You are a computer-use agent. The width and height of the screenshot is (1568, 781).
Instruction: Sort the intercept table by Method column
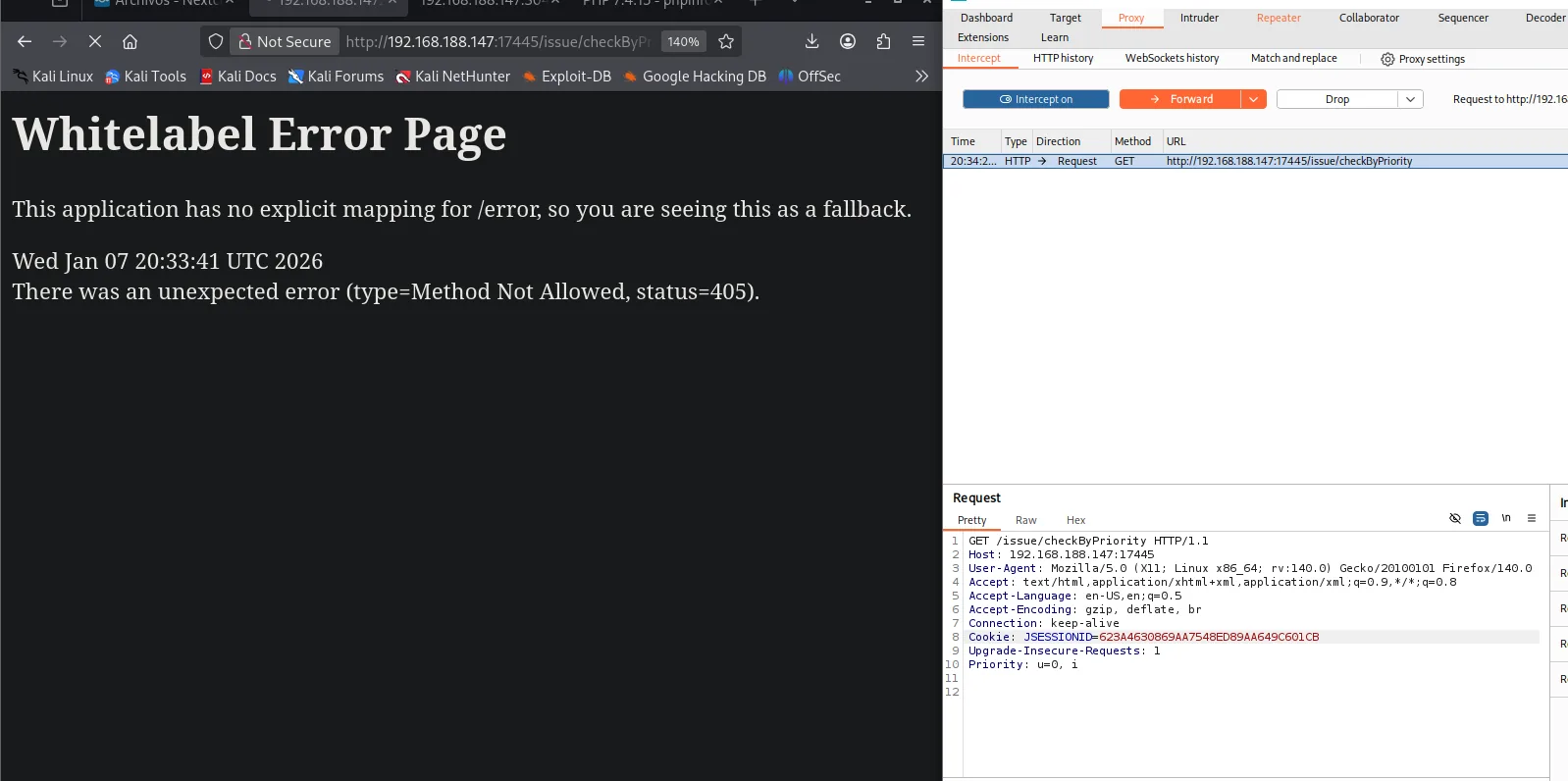pos(1135,141)
